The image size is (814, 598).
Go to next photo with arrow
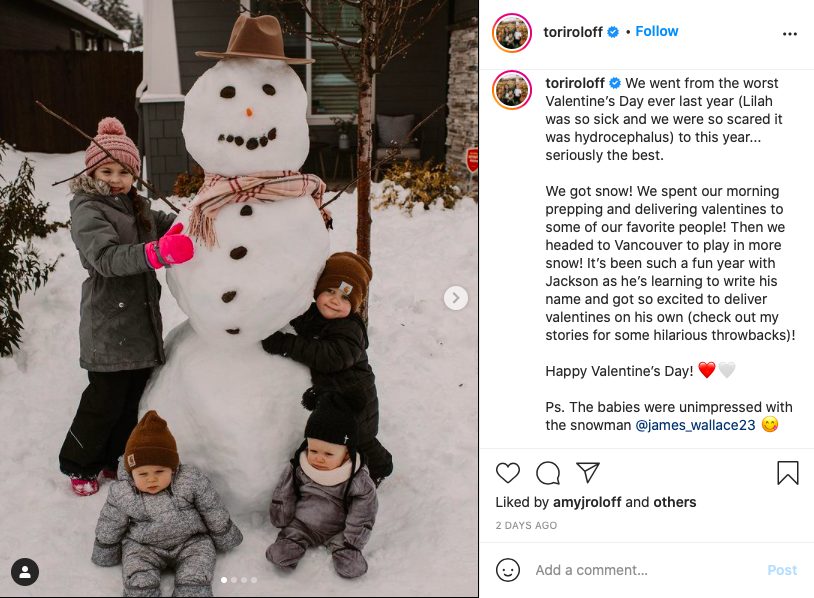456,298
